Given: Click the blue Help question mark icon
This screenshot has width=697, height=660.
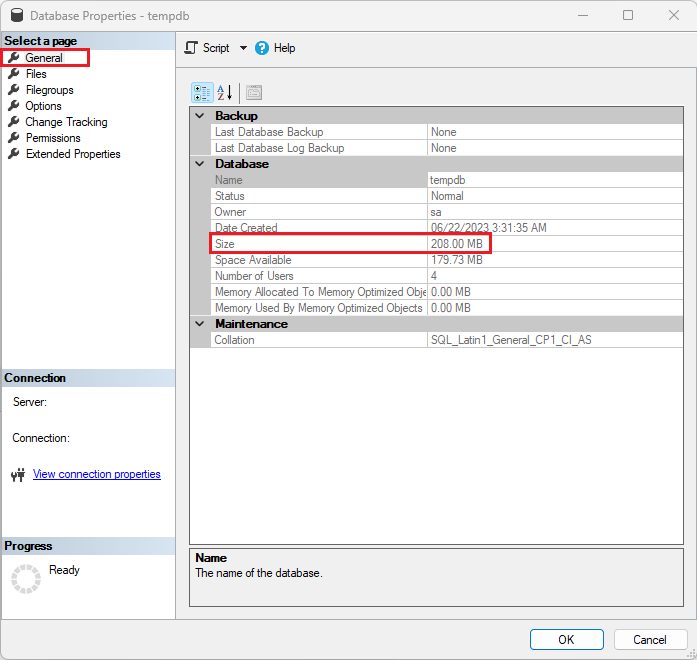Looking at the screenshot, I should (x=262, y=48).
